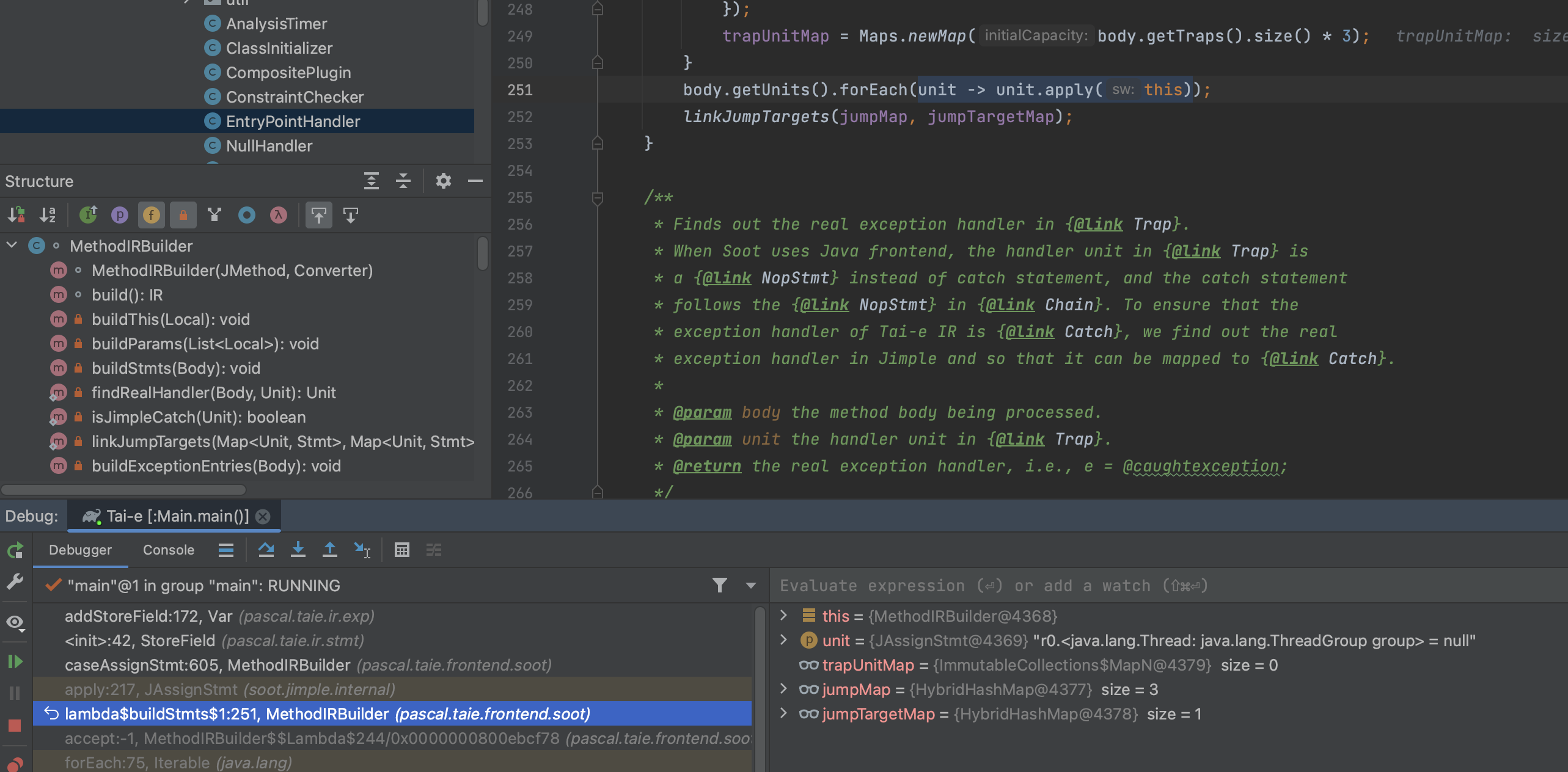This screenshot has height=772, width=1568.
Task: Click View Breakpoints eye icon in debug sidebar
Action: [15, 622]
